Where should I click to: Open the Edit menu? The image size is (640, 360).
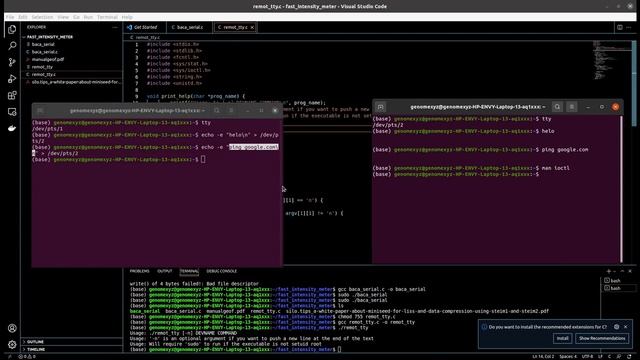[23, 17]
